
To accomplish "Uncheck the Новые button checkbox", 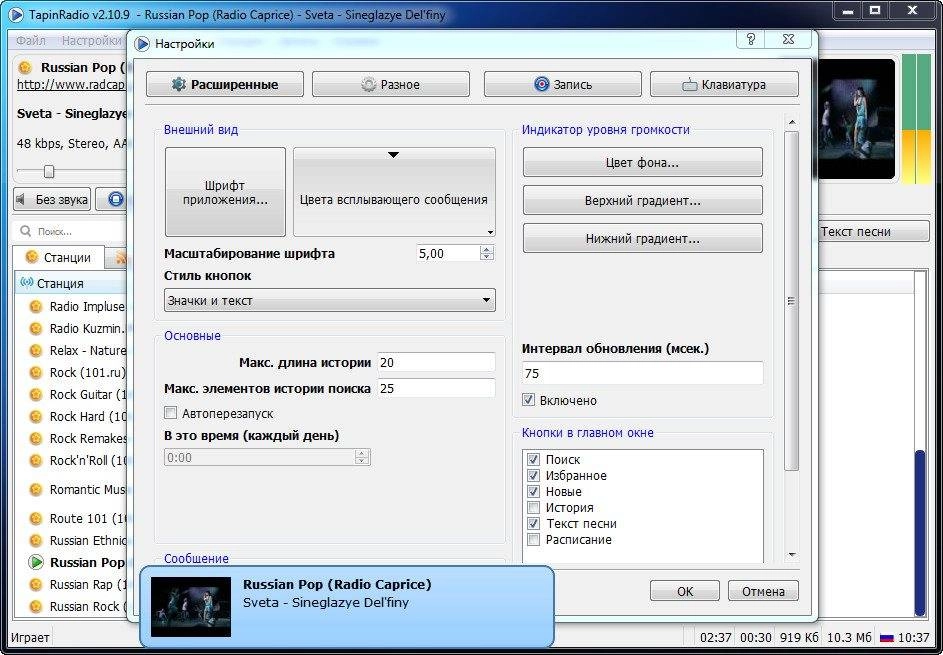I will coord(533,491).
